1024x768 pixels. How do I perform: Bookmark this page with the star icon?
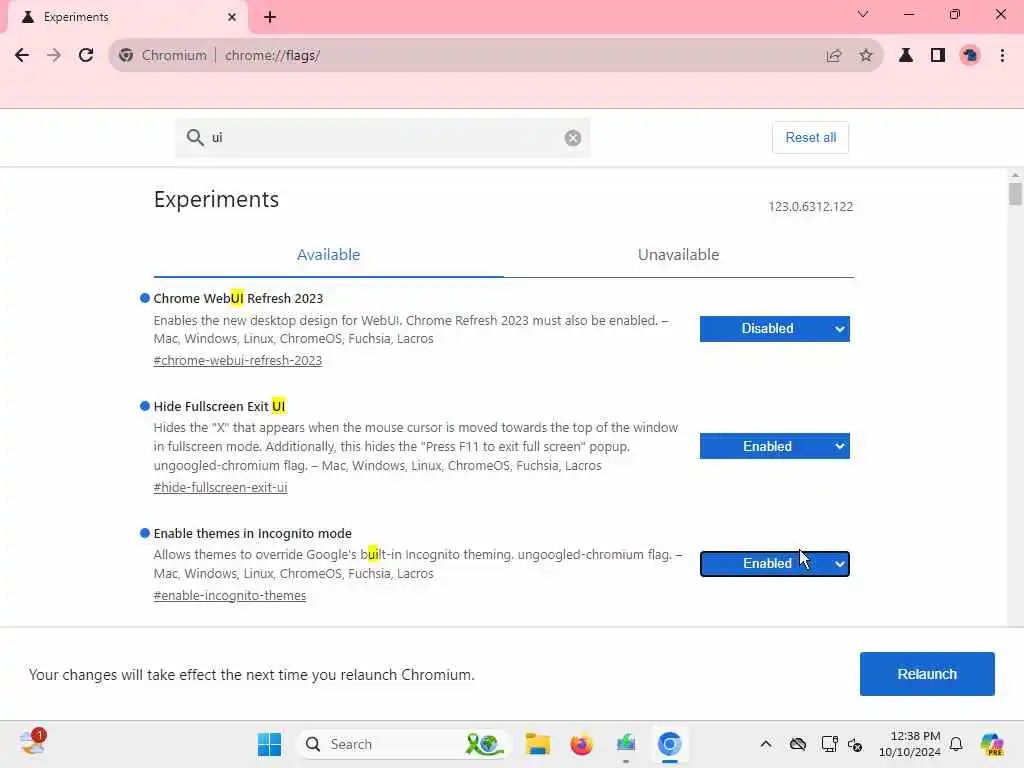coord(866,56)
